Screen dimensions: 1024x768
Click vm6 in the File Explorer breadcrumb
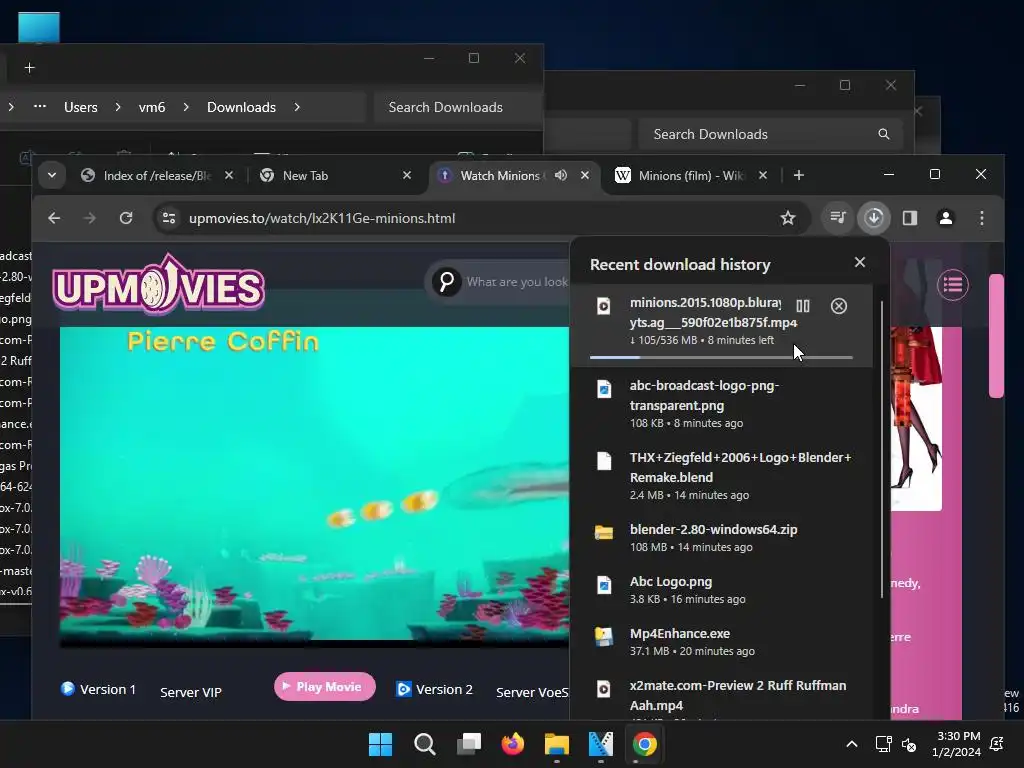point(152,107)
